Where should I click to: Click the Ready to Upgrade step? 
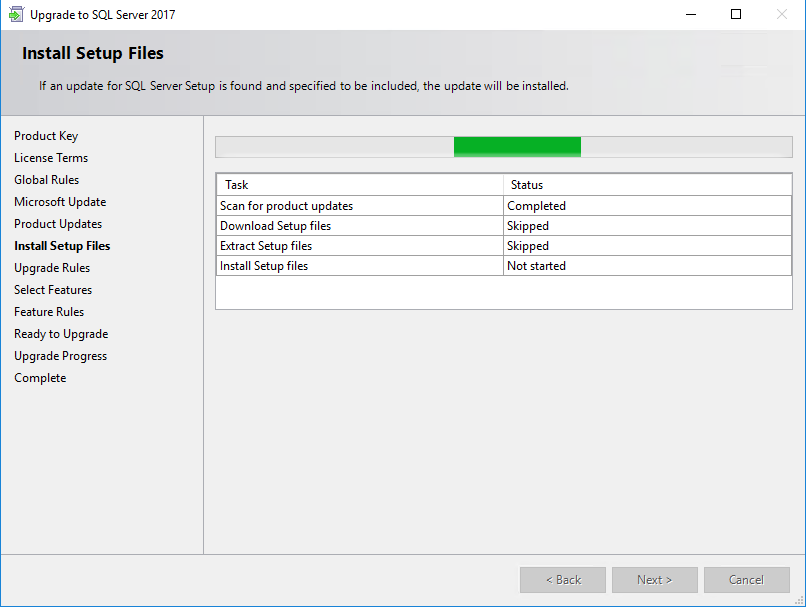coord(61,334)
